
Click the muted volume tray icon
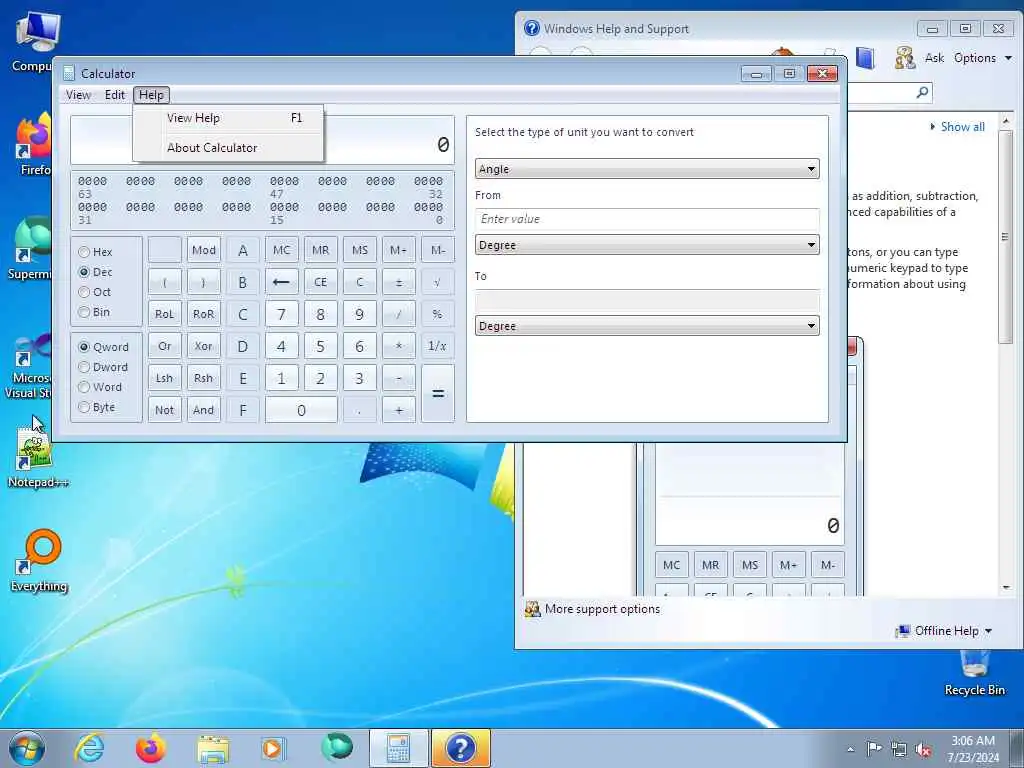click(x=923, y=750)
